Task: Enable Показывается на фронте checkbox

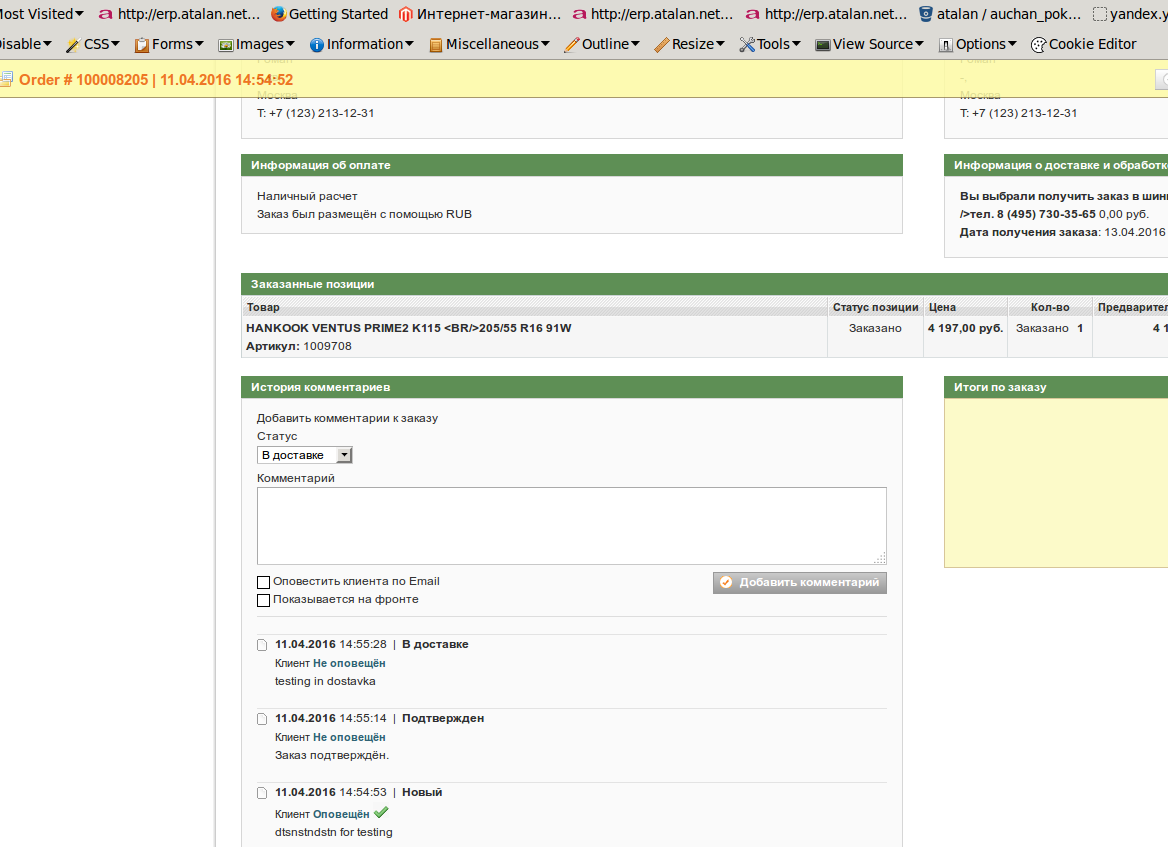Action: point(263,600)
